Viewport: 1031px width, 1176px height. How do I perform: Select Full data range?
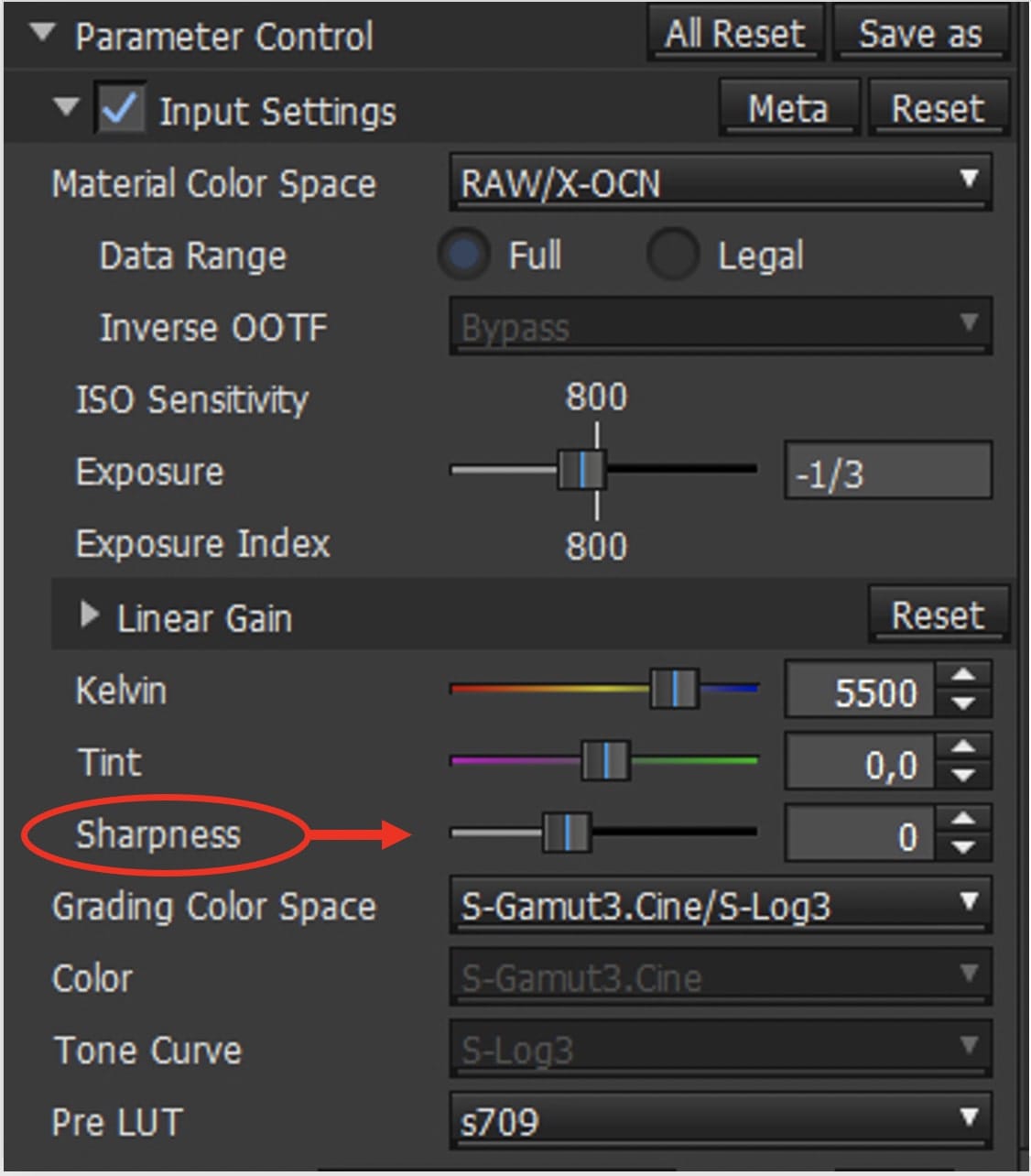(x=464, y=255)
